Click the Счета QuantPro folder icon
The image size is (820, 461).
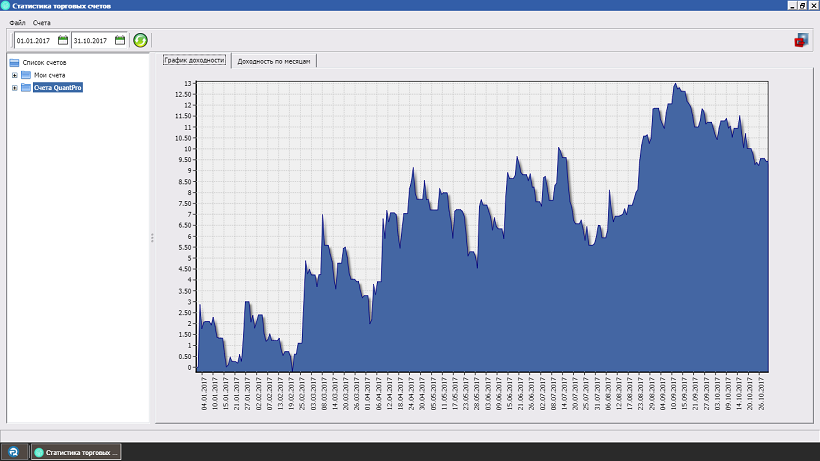[x=26, y=87]
